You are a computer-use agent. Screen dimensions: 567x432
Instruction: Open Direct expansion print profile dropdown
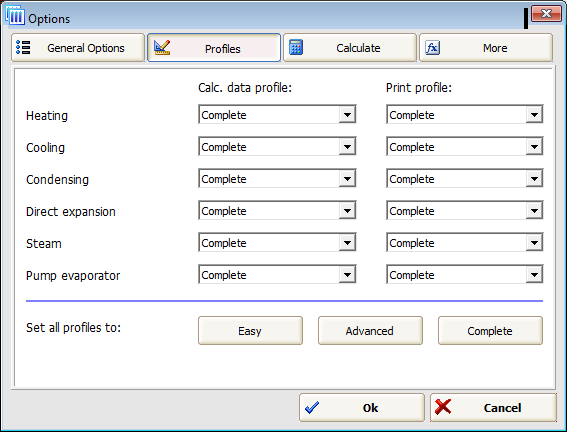coord(464,210)
